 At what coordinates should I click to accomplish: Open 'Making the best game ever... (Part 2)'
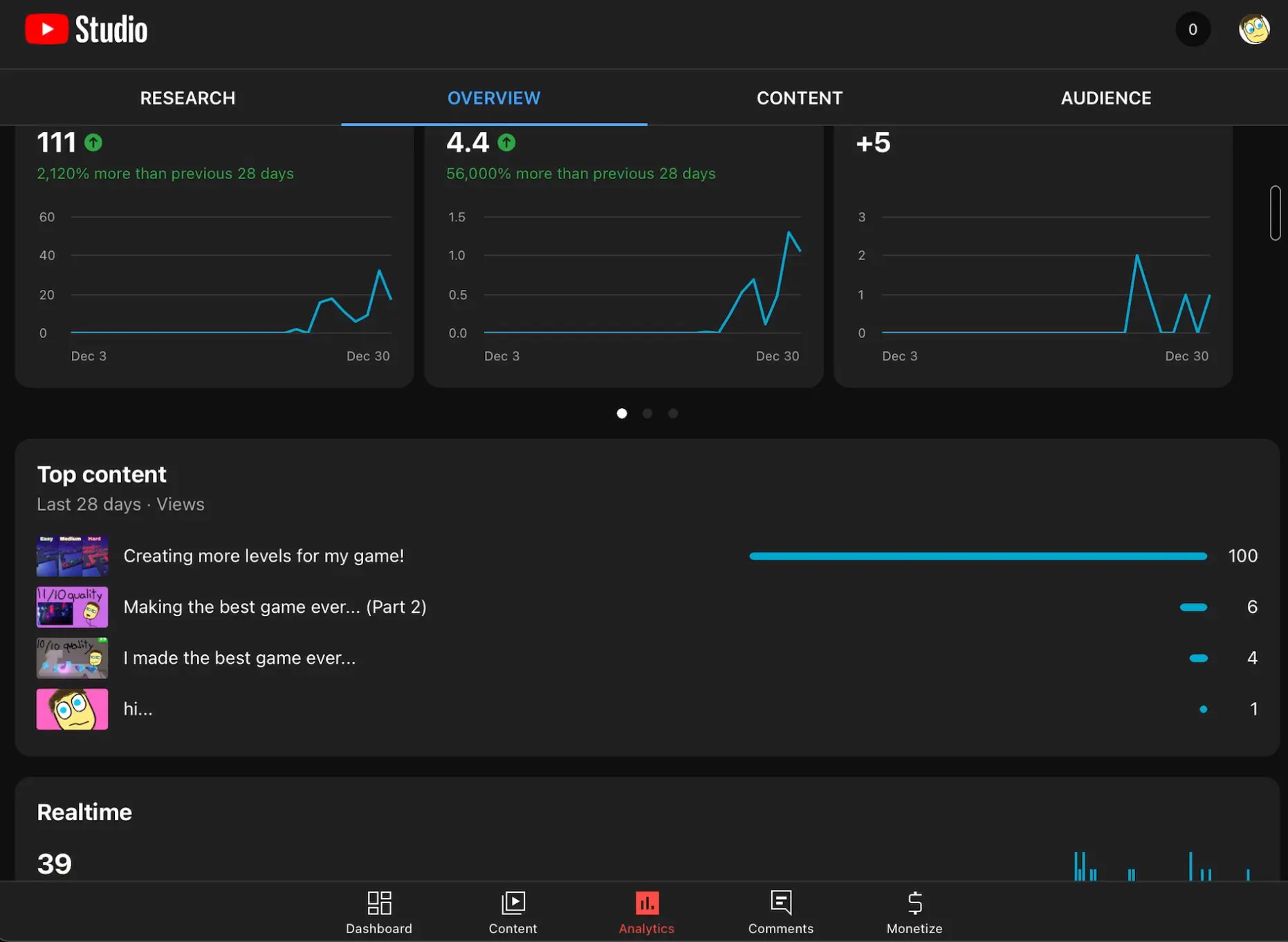tap(275, 607)
